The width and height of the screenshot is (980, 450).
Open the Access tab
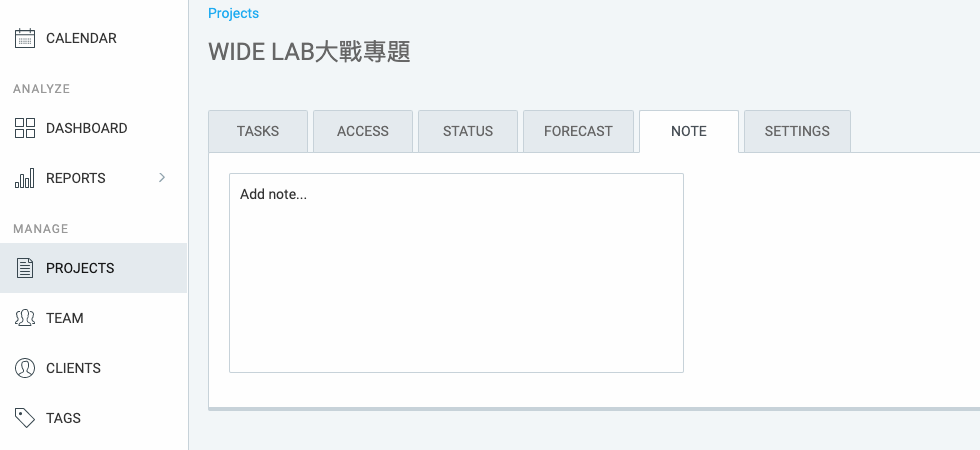click(363, 131)
